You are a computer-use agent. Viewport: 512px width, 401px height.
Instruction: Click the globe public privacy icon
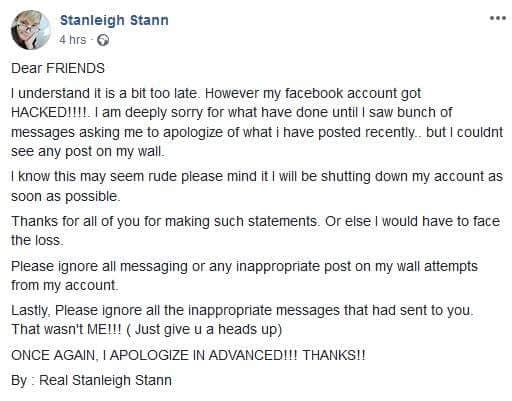[103, 40]
